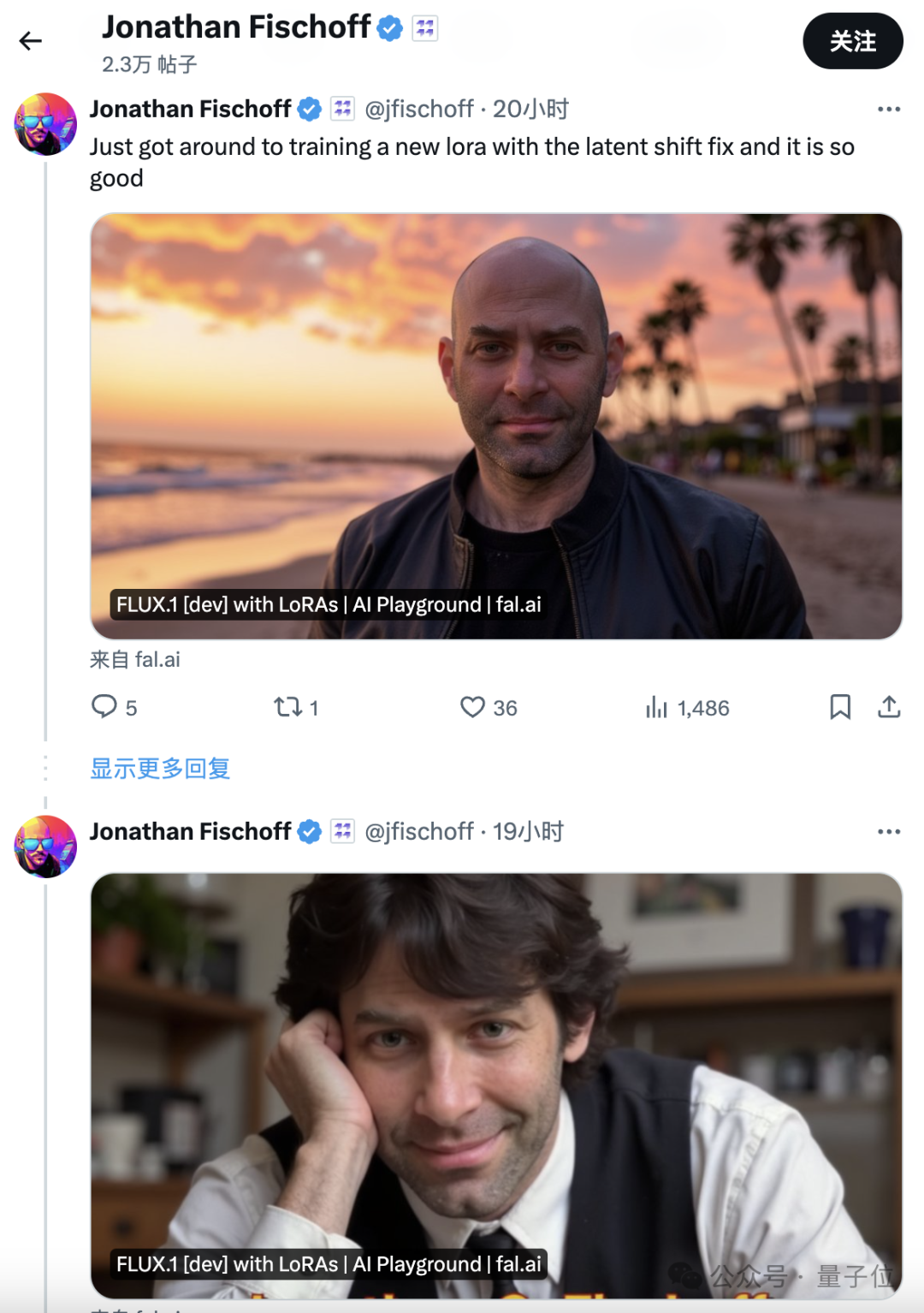The image size is (924, 1313).
Task: Follow Jonathan Fischoff with 关注 button
Action: 853,41
